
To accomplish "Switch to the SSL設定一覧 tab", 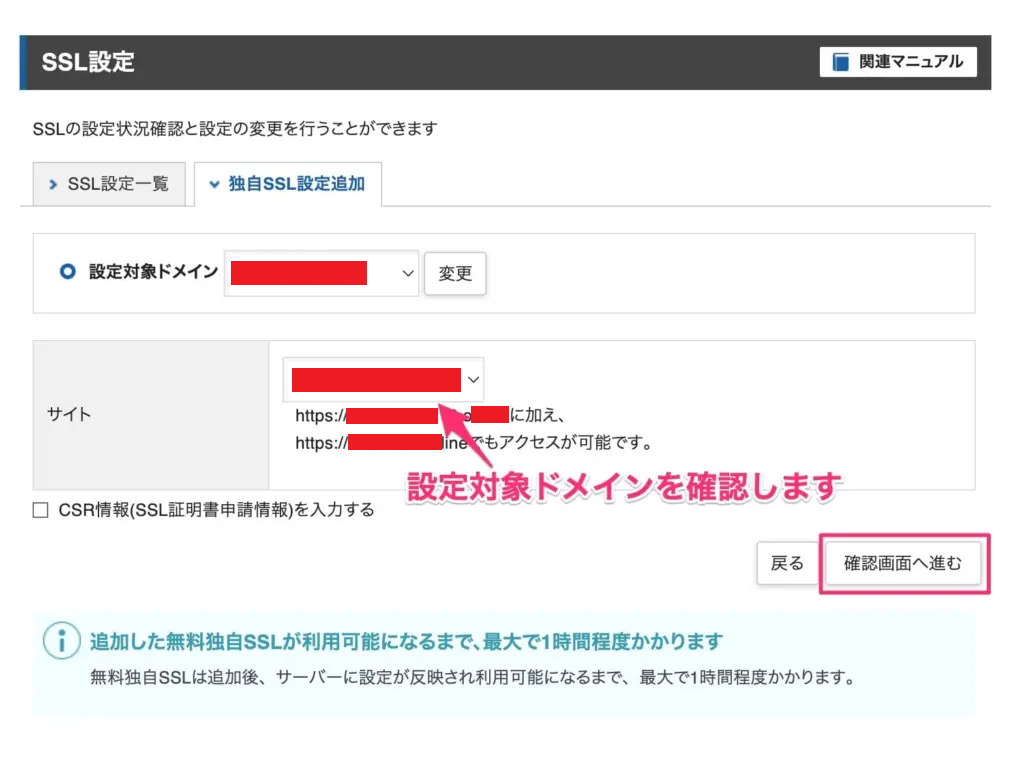I will 109,184.
